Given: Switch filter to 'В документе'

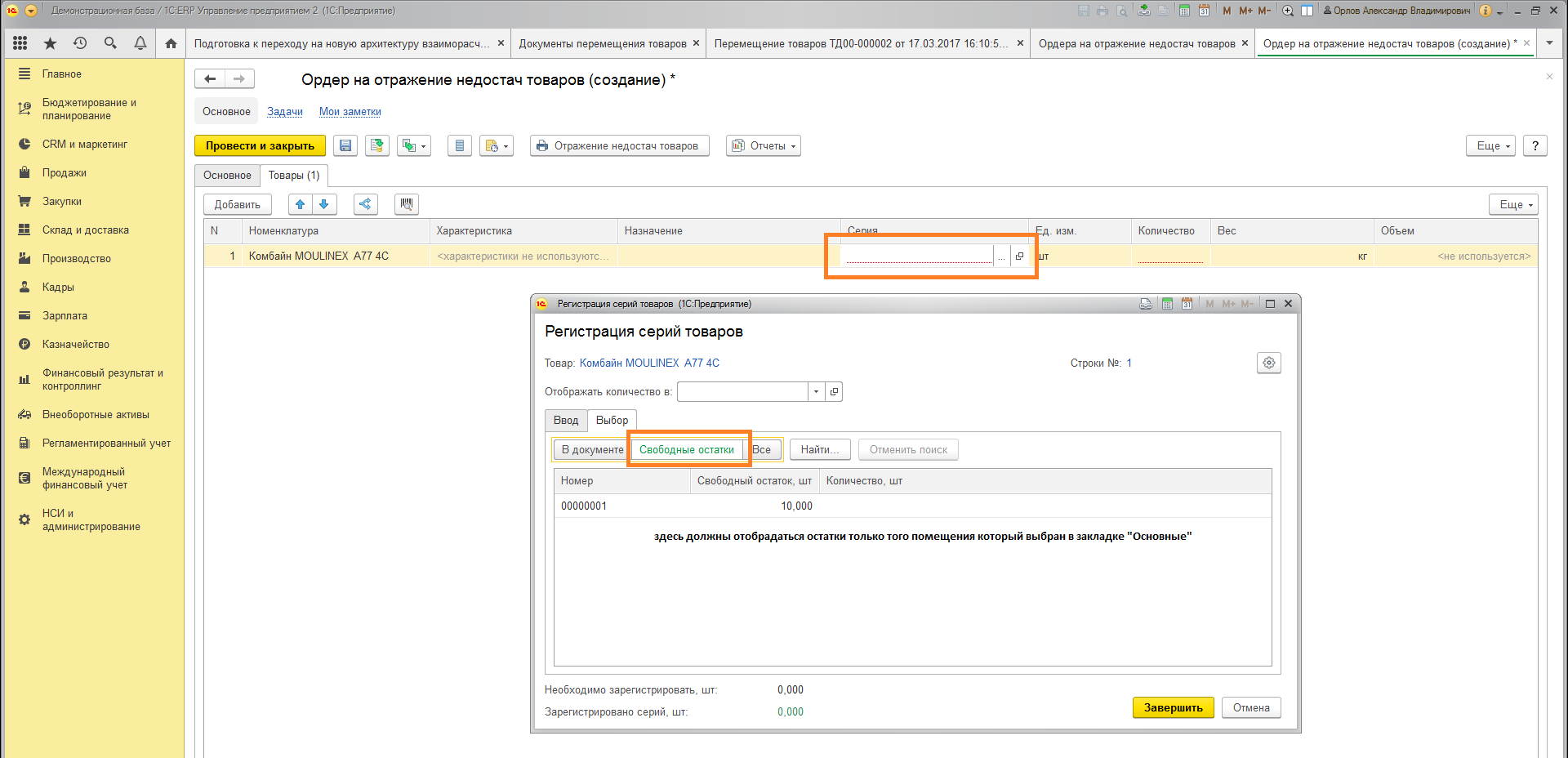Looking at the screenshot, I should click(x=592, y=450).
